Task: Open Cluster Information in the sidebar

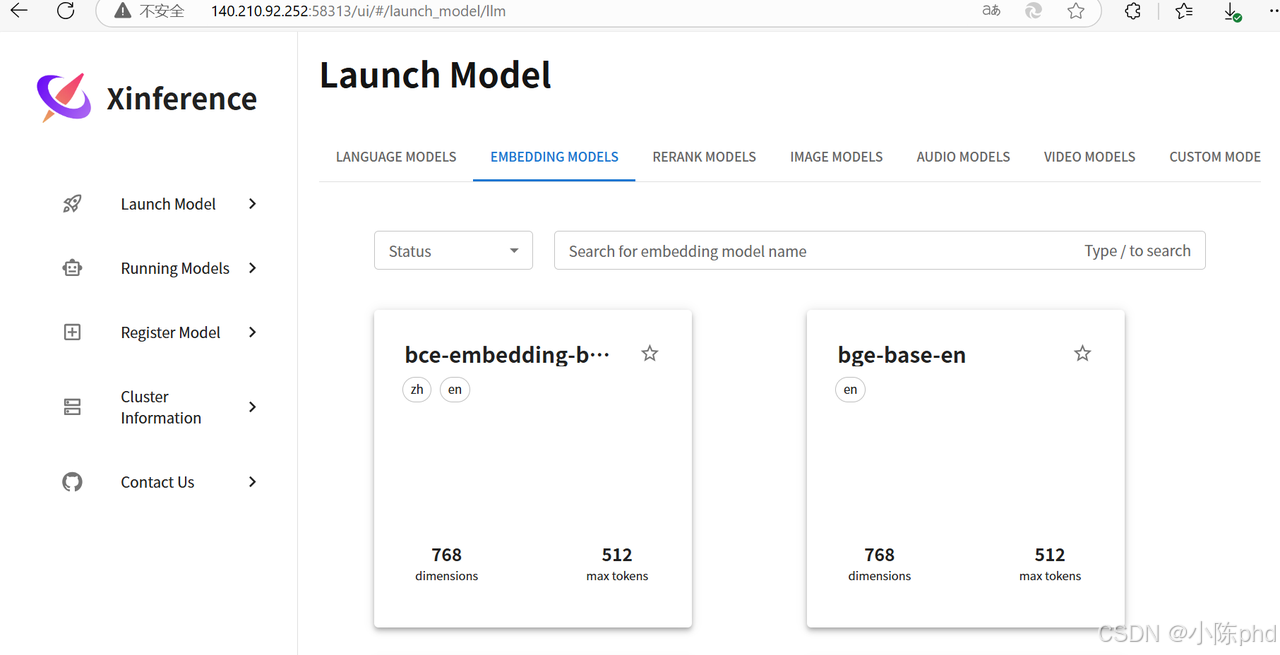Action: point(160,407)
